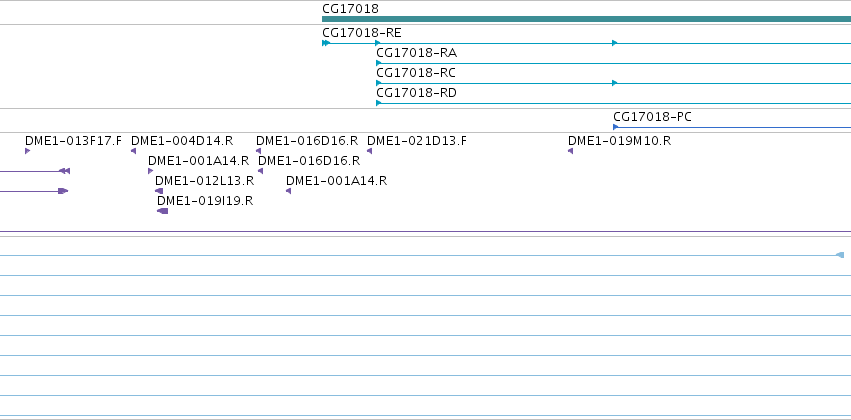Select the DME1-004D14.R label
Viewport: 851px width, 420px height.
click(x=182, y=141)
